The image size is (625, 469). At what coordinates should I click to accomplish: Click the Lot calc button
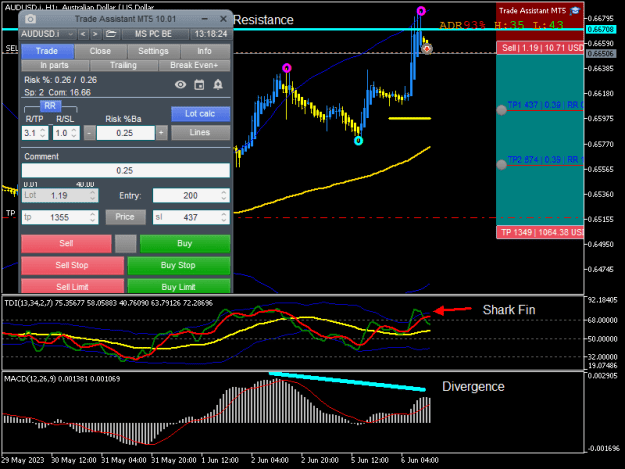coord(200,114)
